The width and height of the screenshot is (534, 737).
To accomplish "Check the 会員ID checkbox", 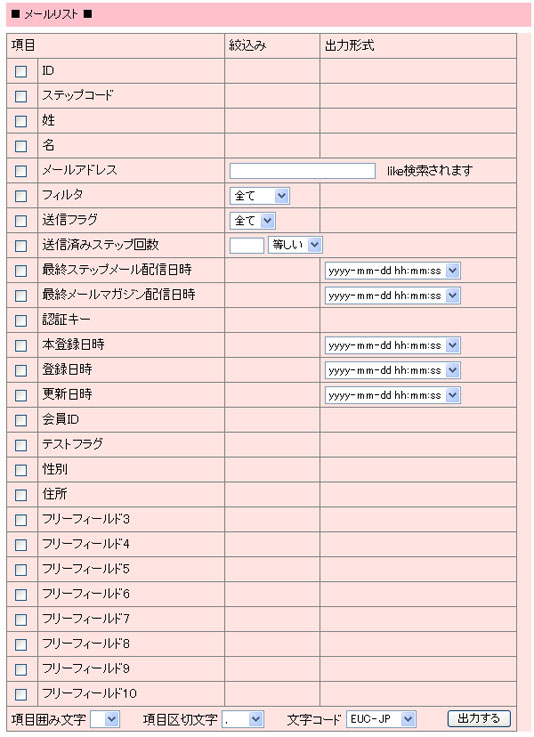I will point(21,420).
